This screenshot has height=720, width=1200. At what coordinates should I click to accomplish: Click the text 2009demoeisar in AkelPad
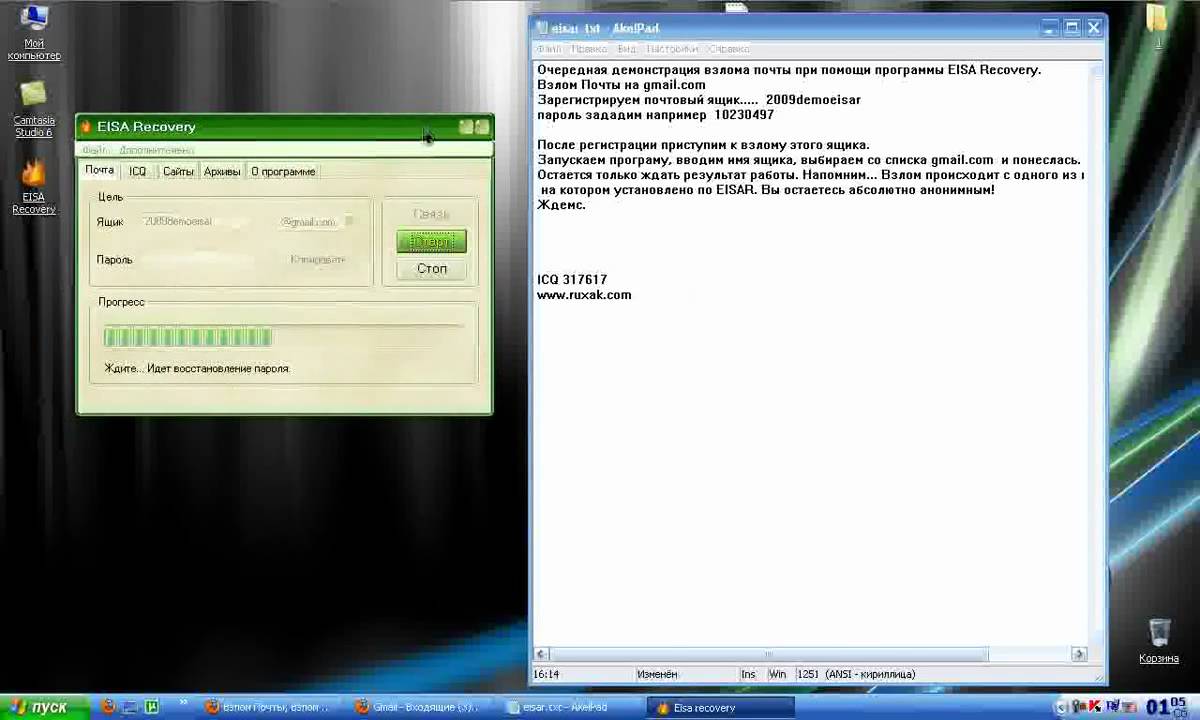(813, 100)
